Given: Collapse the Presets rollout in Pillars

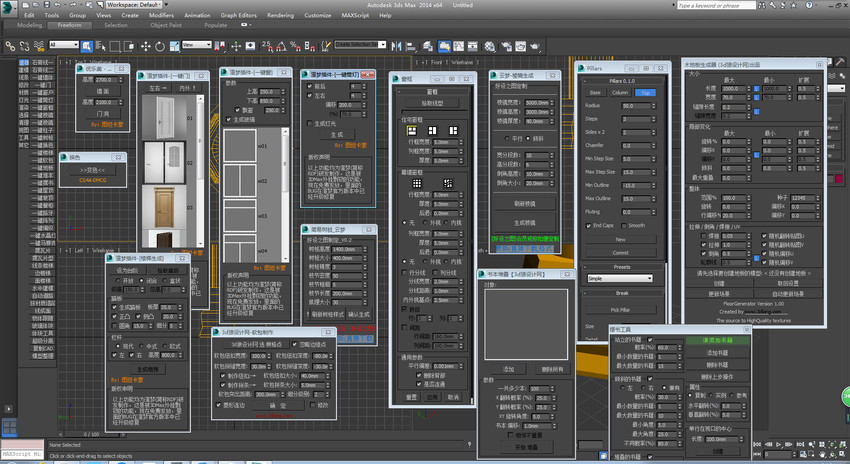Looking at the screenshot, I should click(x=622, y=267).
